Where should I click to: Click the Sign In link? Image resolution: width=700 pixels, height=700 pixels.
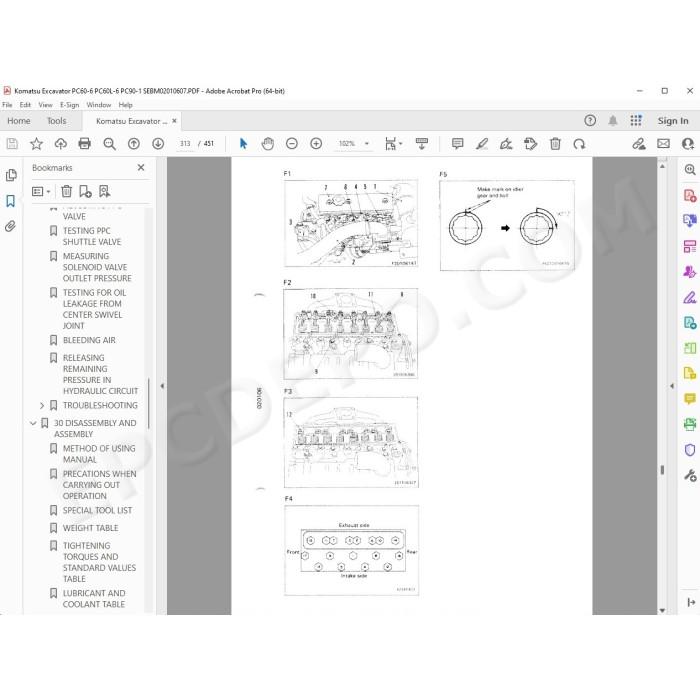click(x=673, y=121)
